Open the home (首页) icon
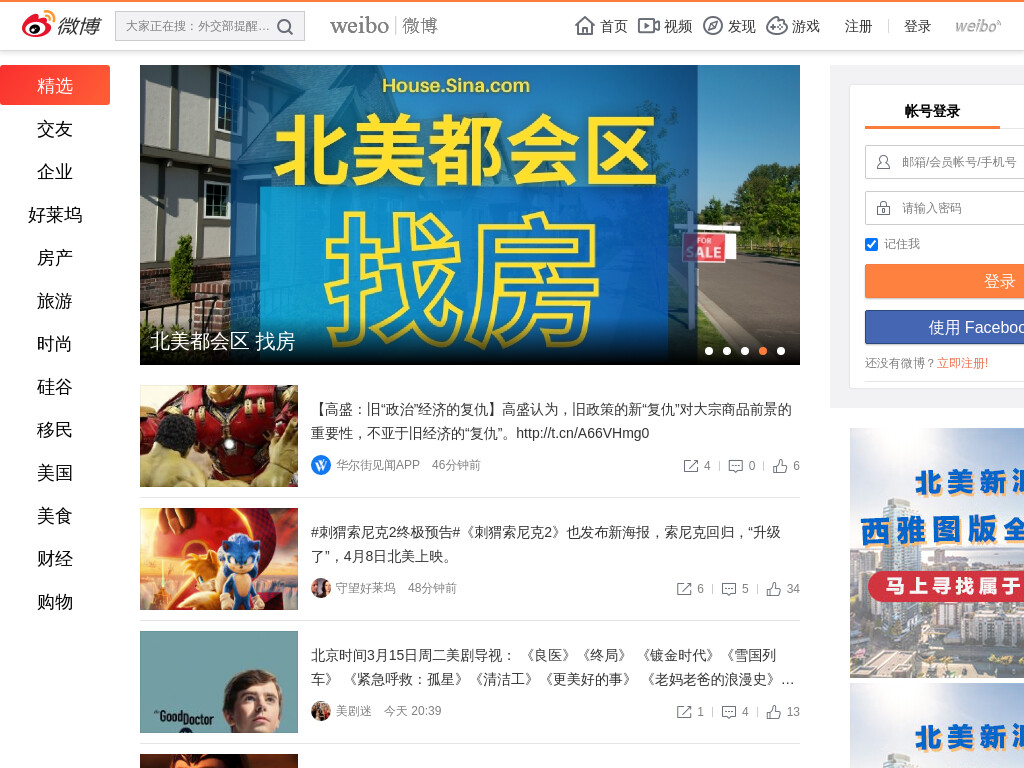Image resolution: width=1024 pixels, height=768 pixels. click(x=584, y=25)
